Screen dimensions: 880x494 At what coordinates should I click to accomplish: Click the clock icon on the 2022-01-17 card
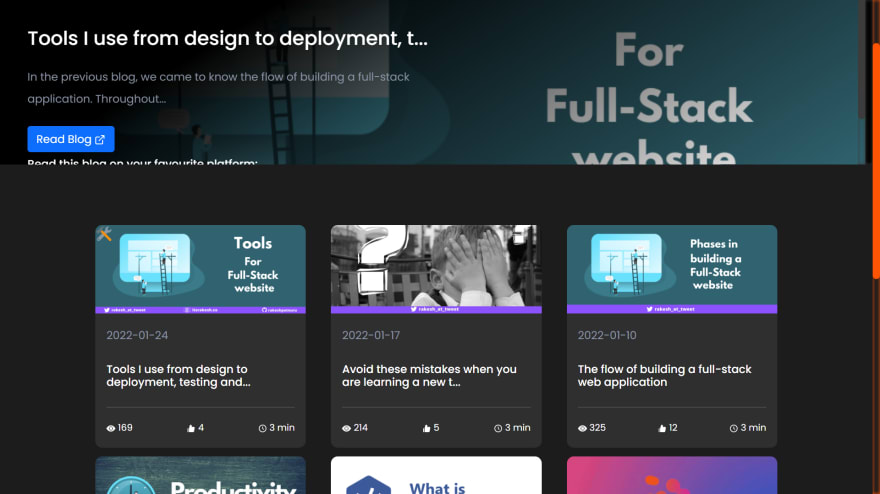pyautogui.click(x=498, y=428)
